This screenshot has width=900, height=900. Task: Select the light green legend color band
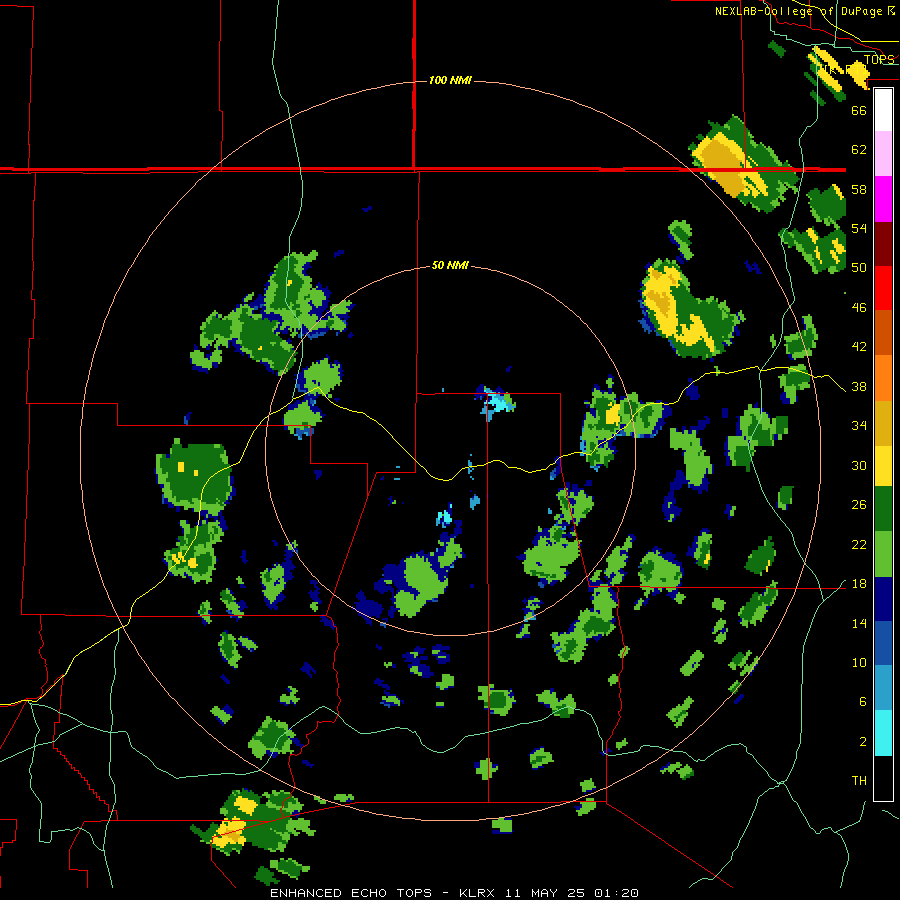click(x=883, y=554)
